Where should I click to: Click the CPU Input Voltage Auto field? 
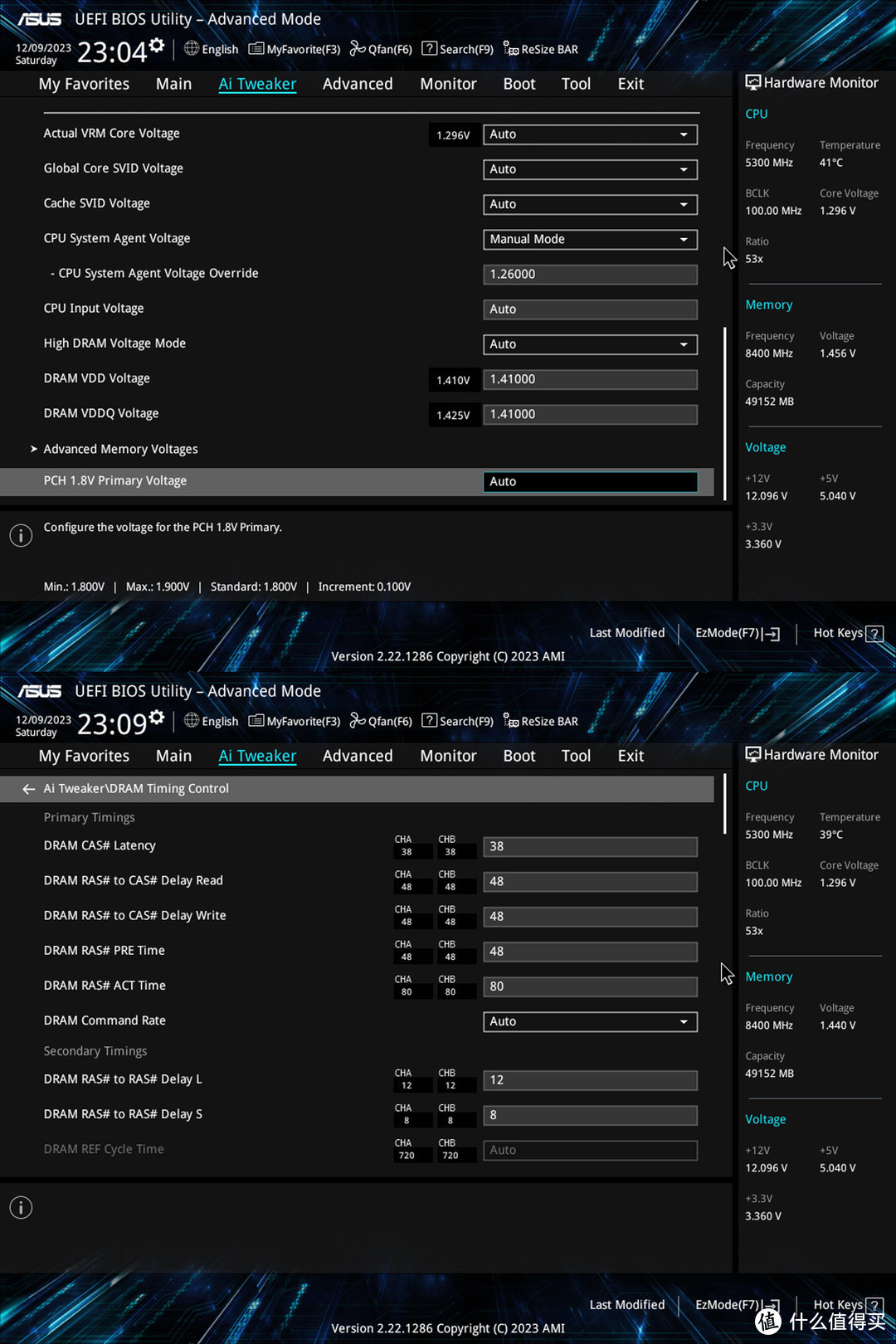click(x=590, y=309)
